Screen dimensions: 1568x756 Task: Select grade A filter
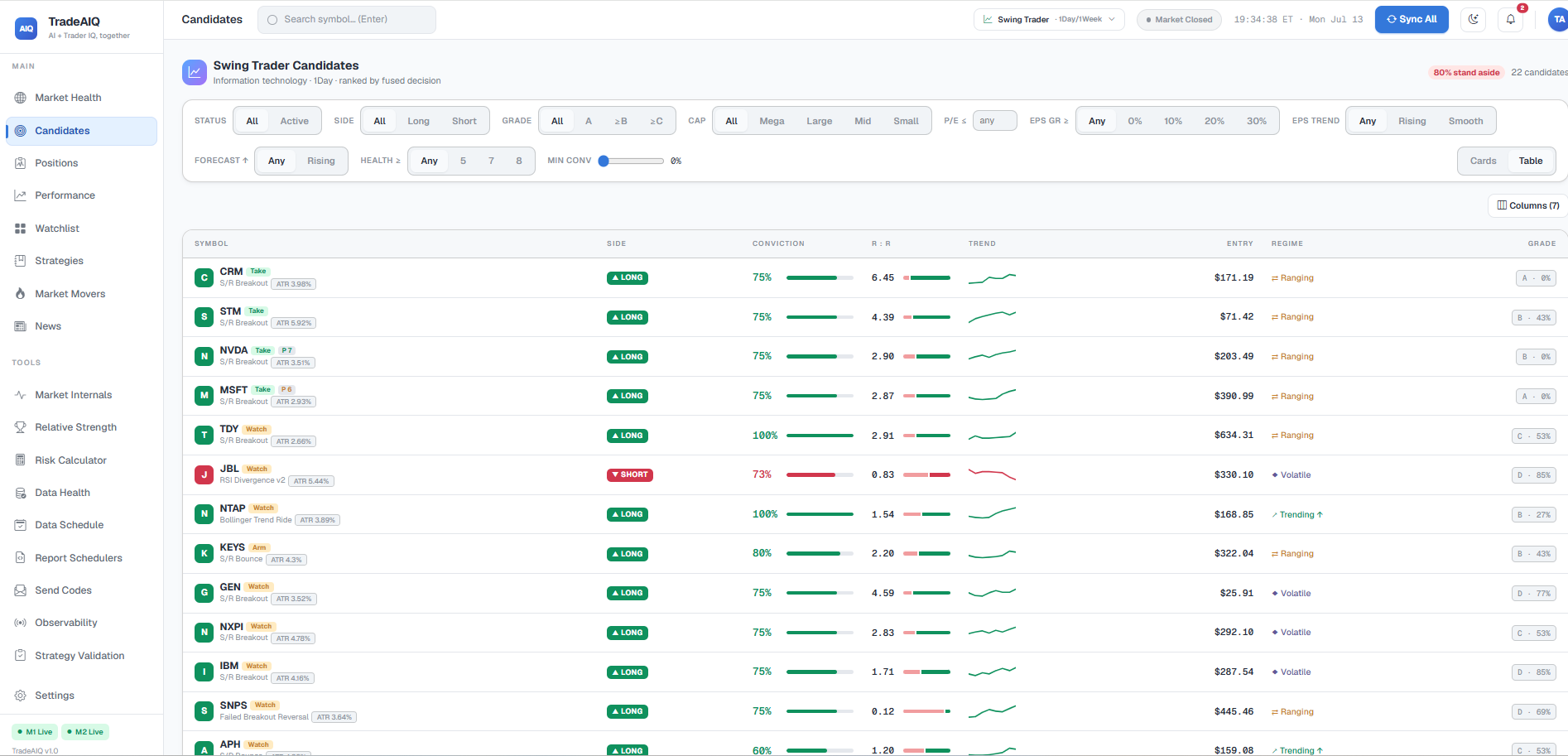pyautogui.click(x=589, y=121)
